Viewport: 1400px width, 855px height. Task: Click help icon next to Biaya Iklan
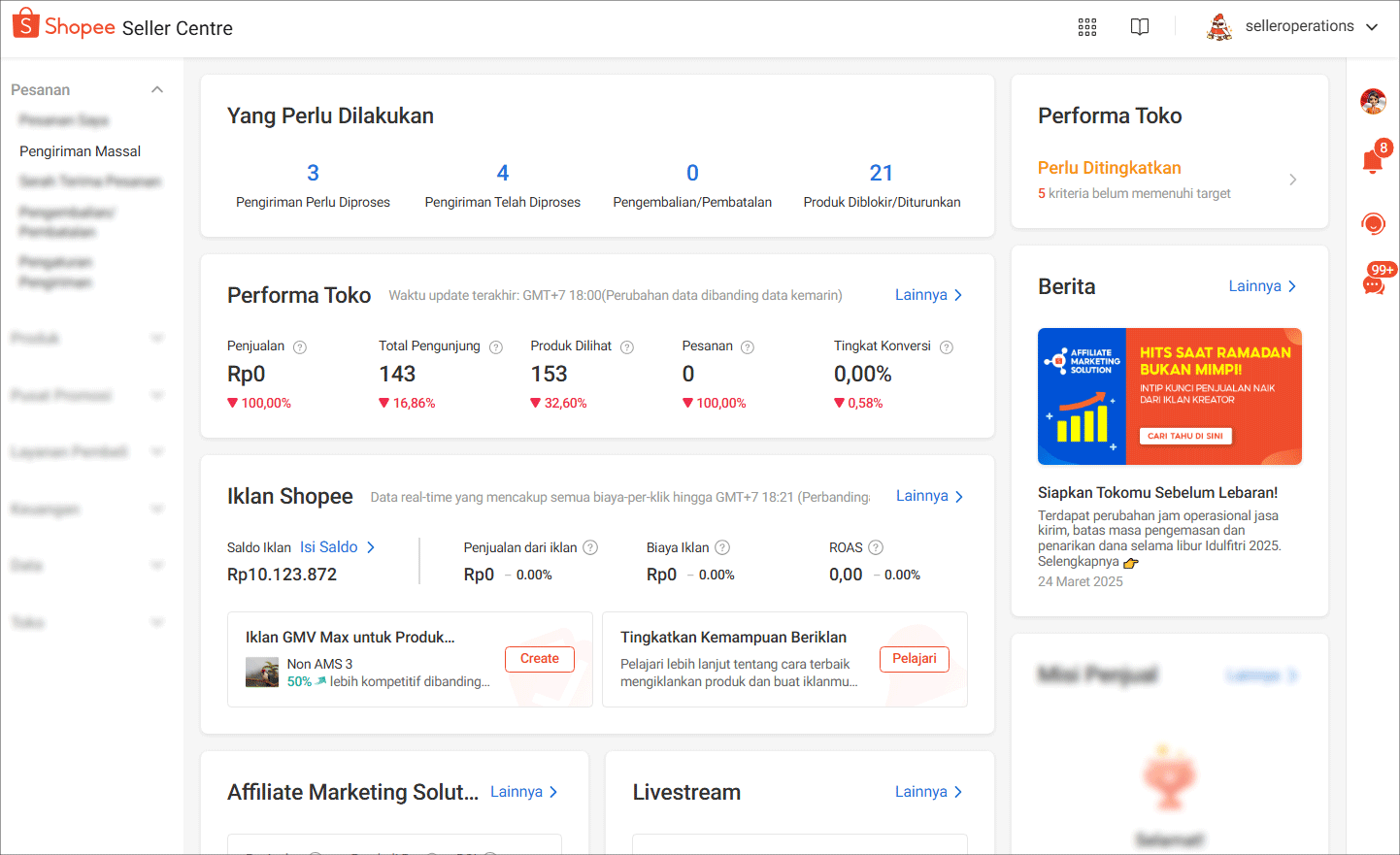pyautogui.click(x=722, y=547)
